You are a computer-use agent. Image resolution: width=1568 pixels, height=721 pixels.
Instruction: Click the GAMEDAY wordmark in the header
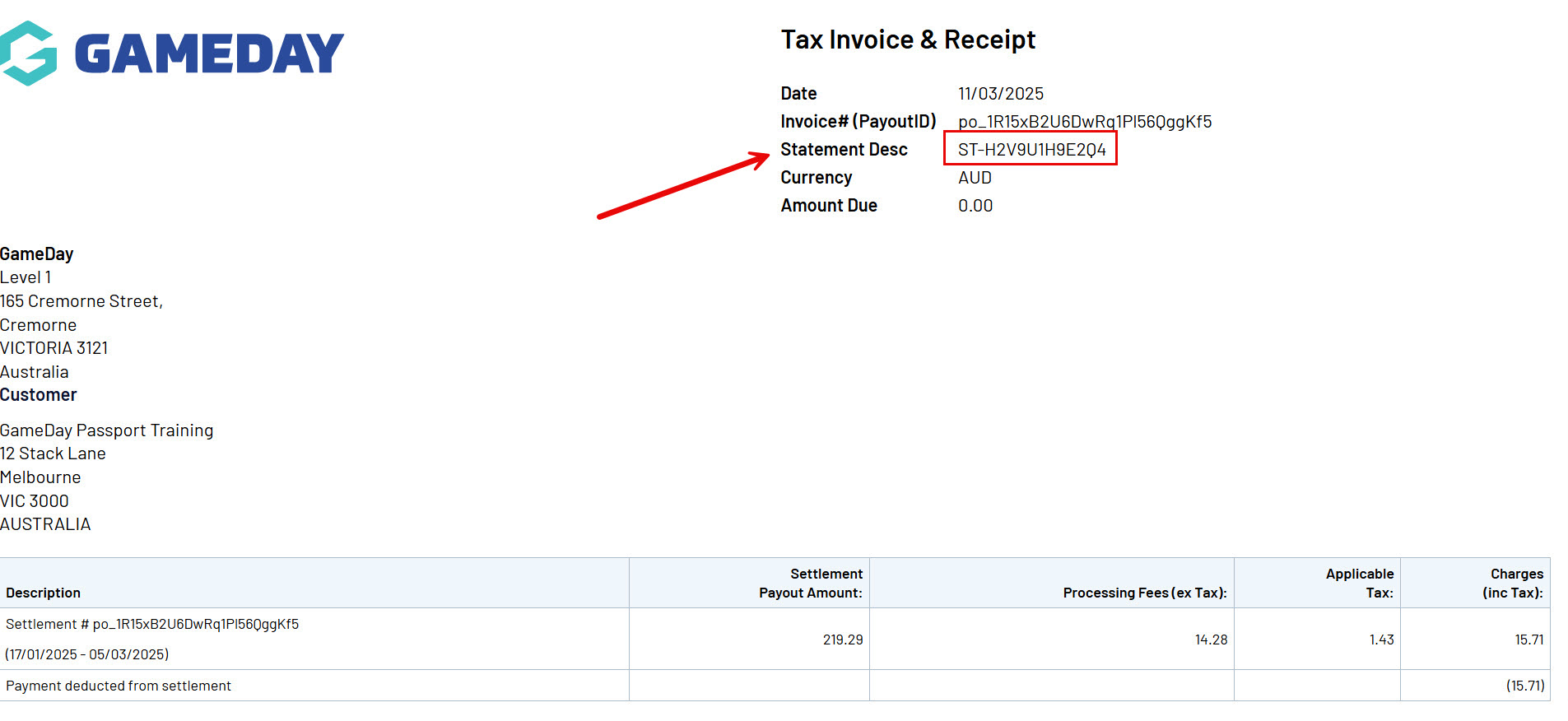tap(209, 54)
